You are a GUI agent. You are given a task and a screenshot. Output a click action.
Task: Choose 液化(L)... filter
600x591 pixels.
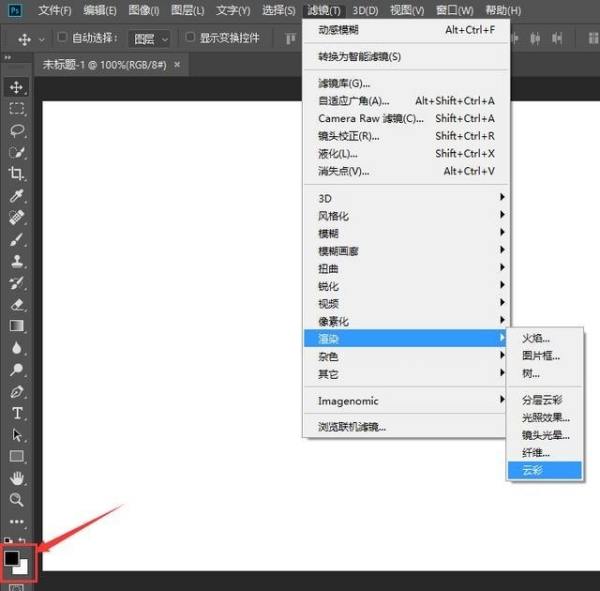click(405, 153)
